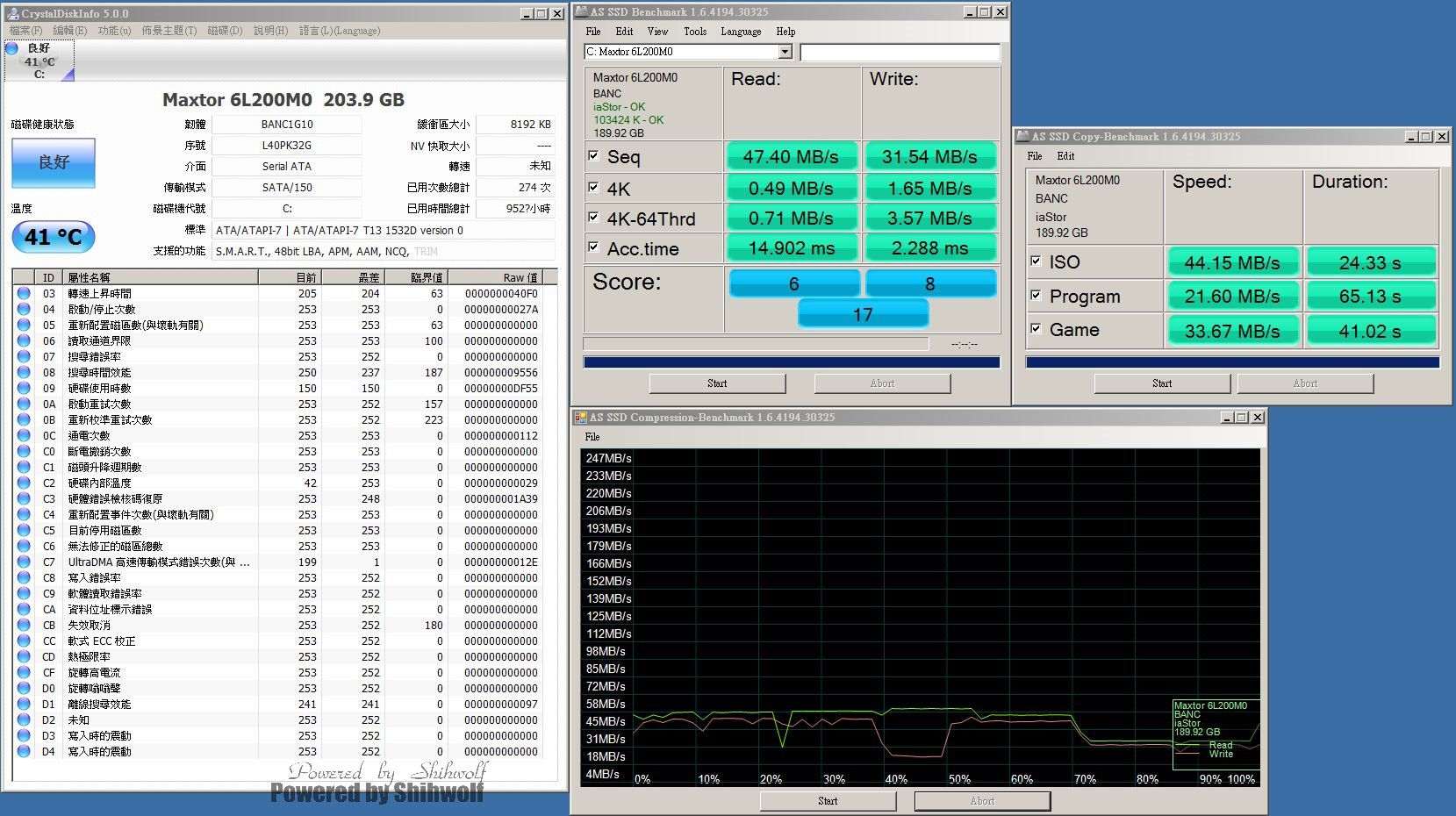Click the 屬性名稱 column header
Viewport: 1456px width, 816px height.
(x=161, y=277)
